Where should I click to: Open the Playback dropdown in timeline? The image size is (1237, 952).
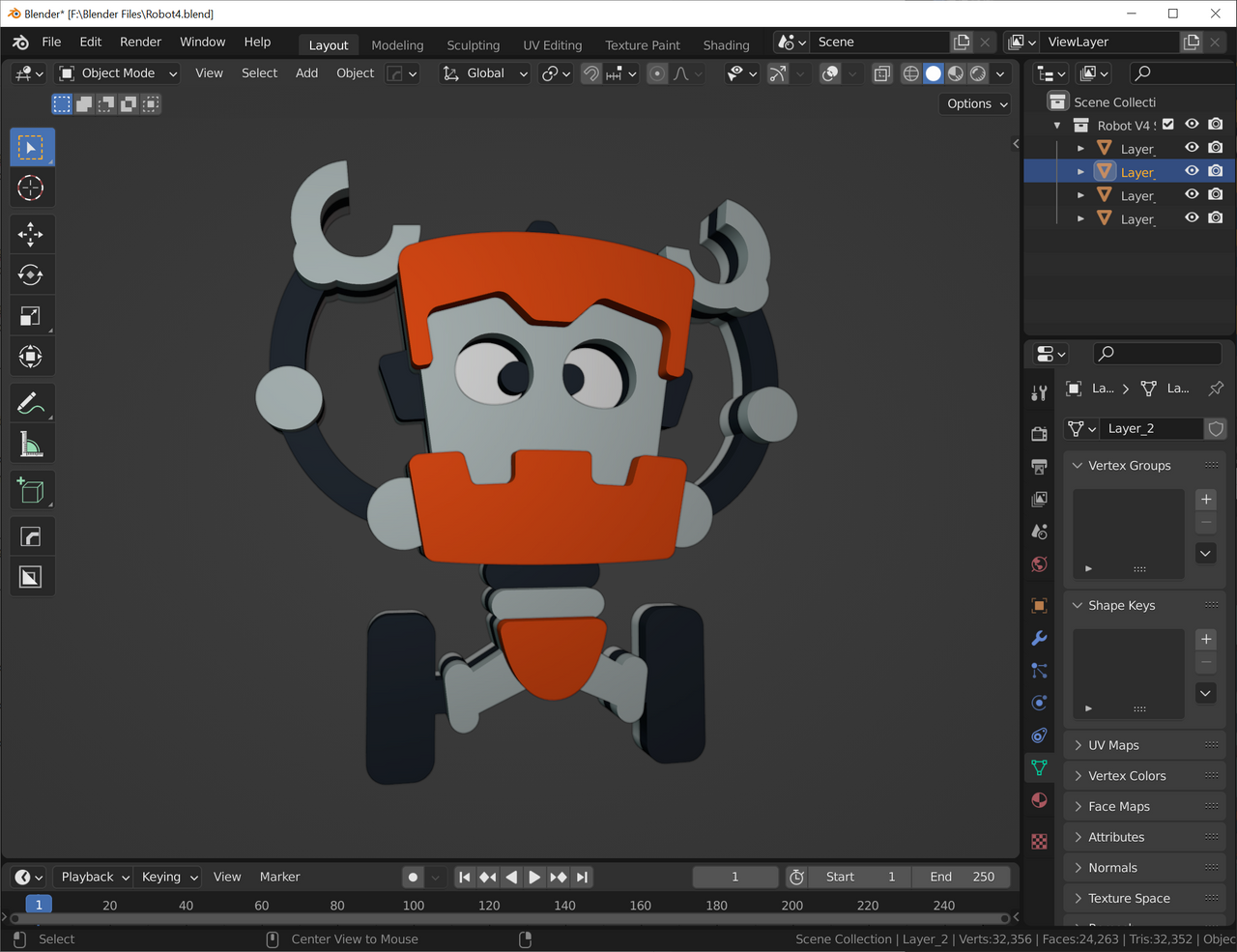coord(95,877)
